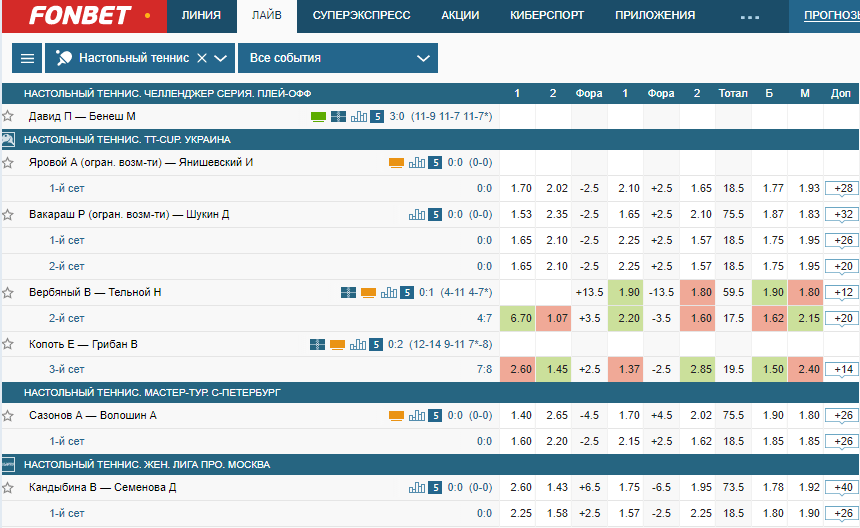Open statistics chart icon for Кандыбина В match
The width and height of the screenshot is (860, 528).
pos(417,487)
